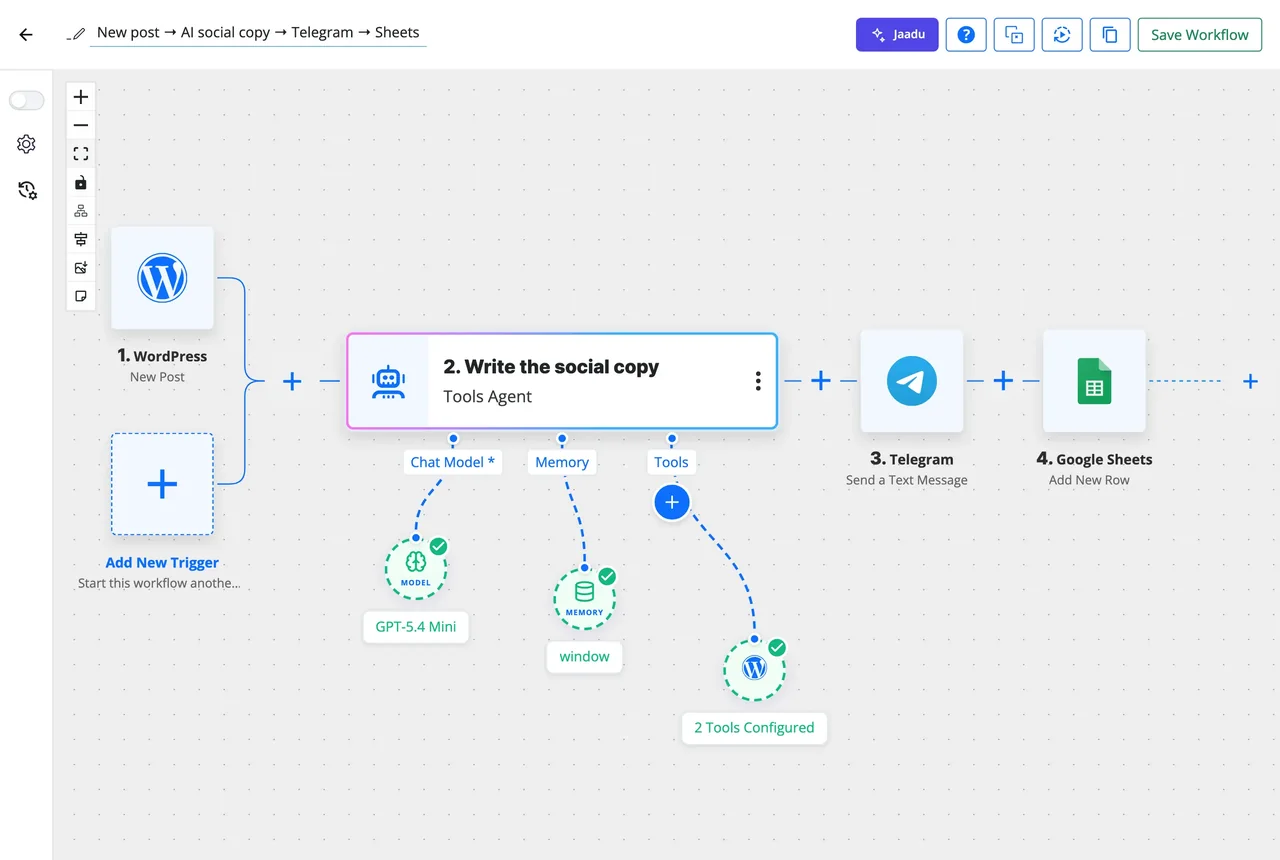The height and width of the screenshot is (860, 1280).
Task: Insert step between agent and Telegram
Action: point(821,381)
